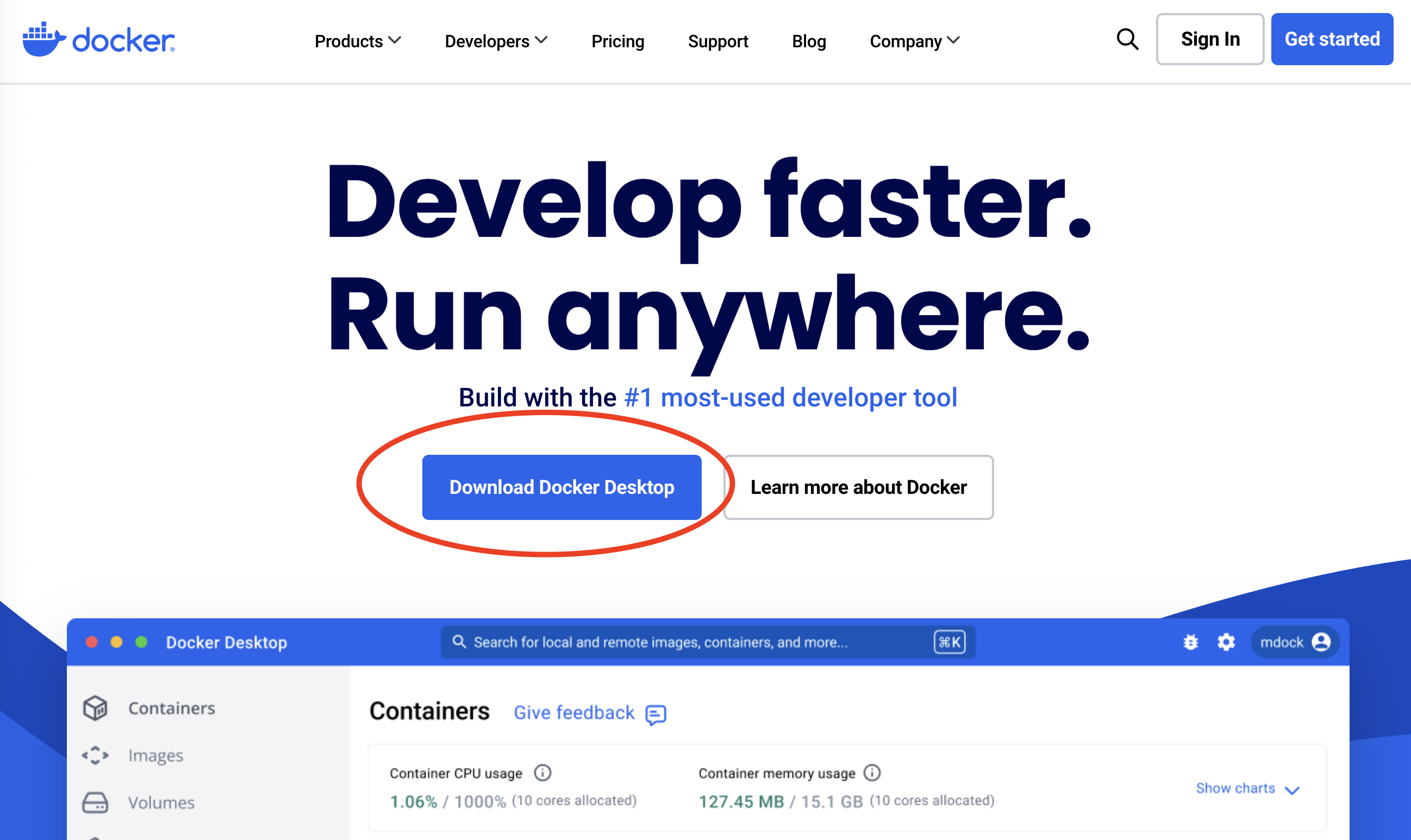Open the Company dropdown menu
The image size is (1411, 840).
click(x=914, y=41)
